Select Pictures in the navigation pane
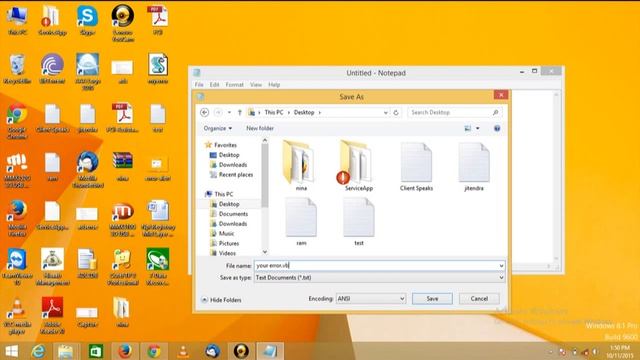This screenshot has height=360, width=640. point(224,243)
